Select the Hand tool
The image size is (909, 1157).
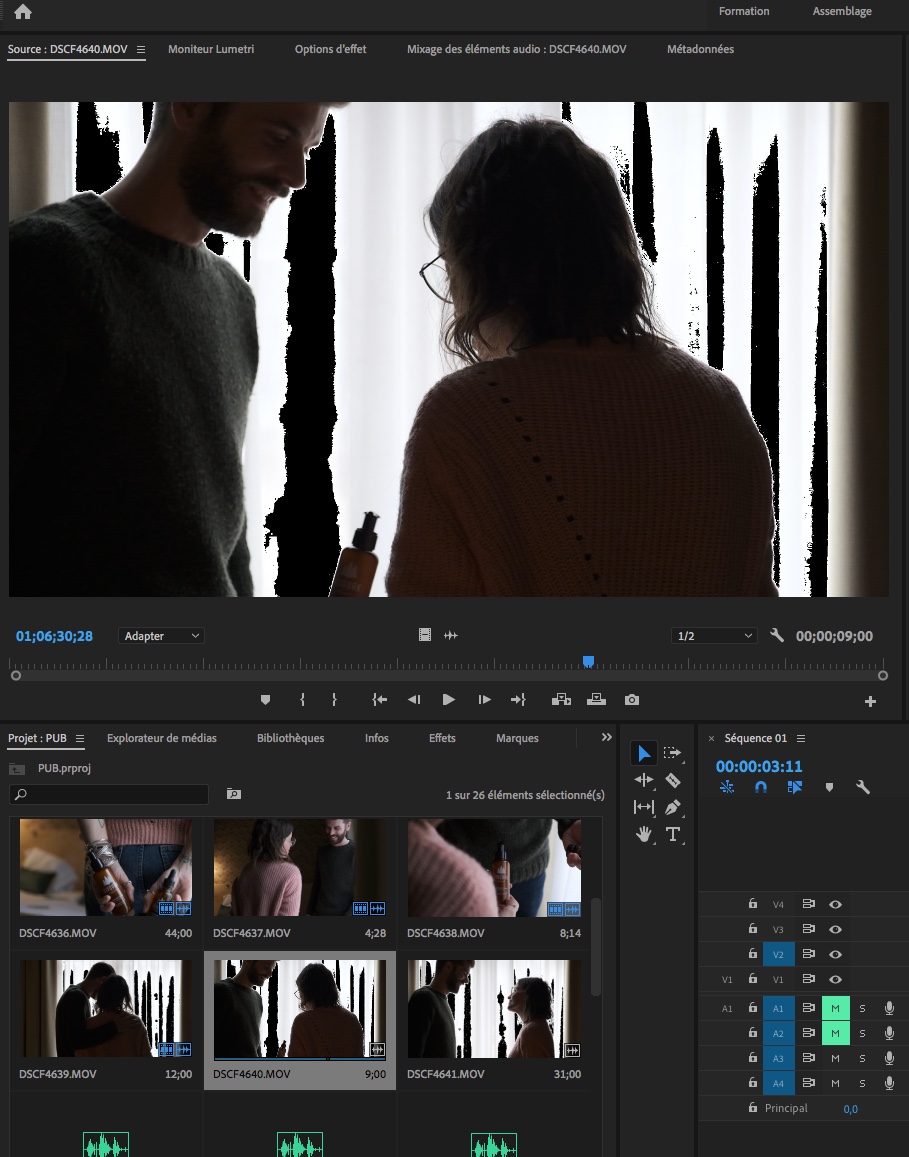tap(643, 835)
